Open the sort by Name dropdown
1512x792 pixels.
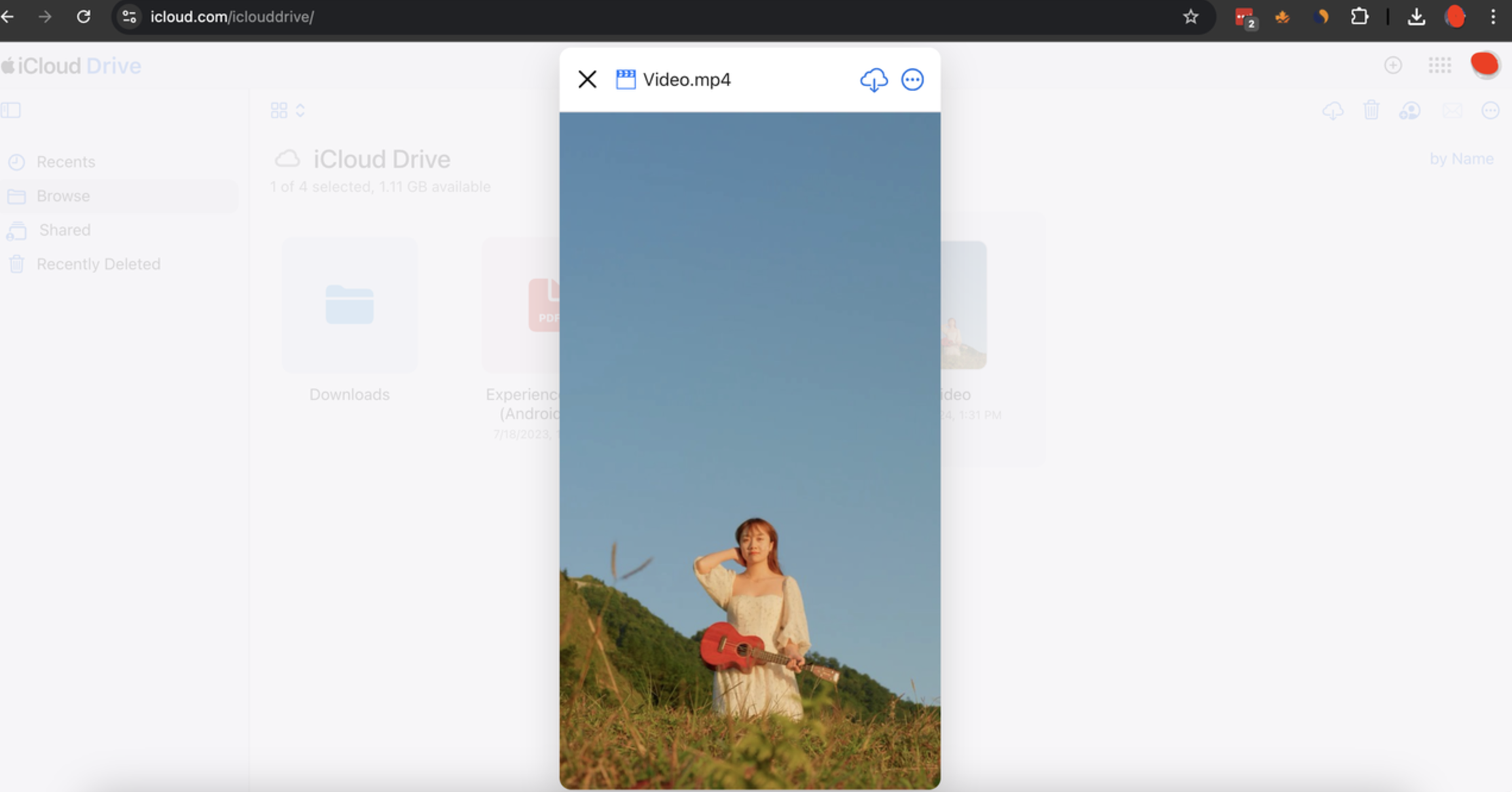click(x=1462, y=158)
